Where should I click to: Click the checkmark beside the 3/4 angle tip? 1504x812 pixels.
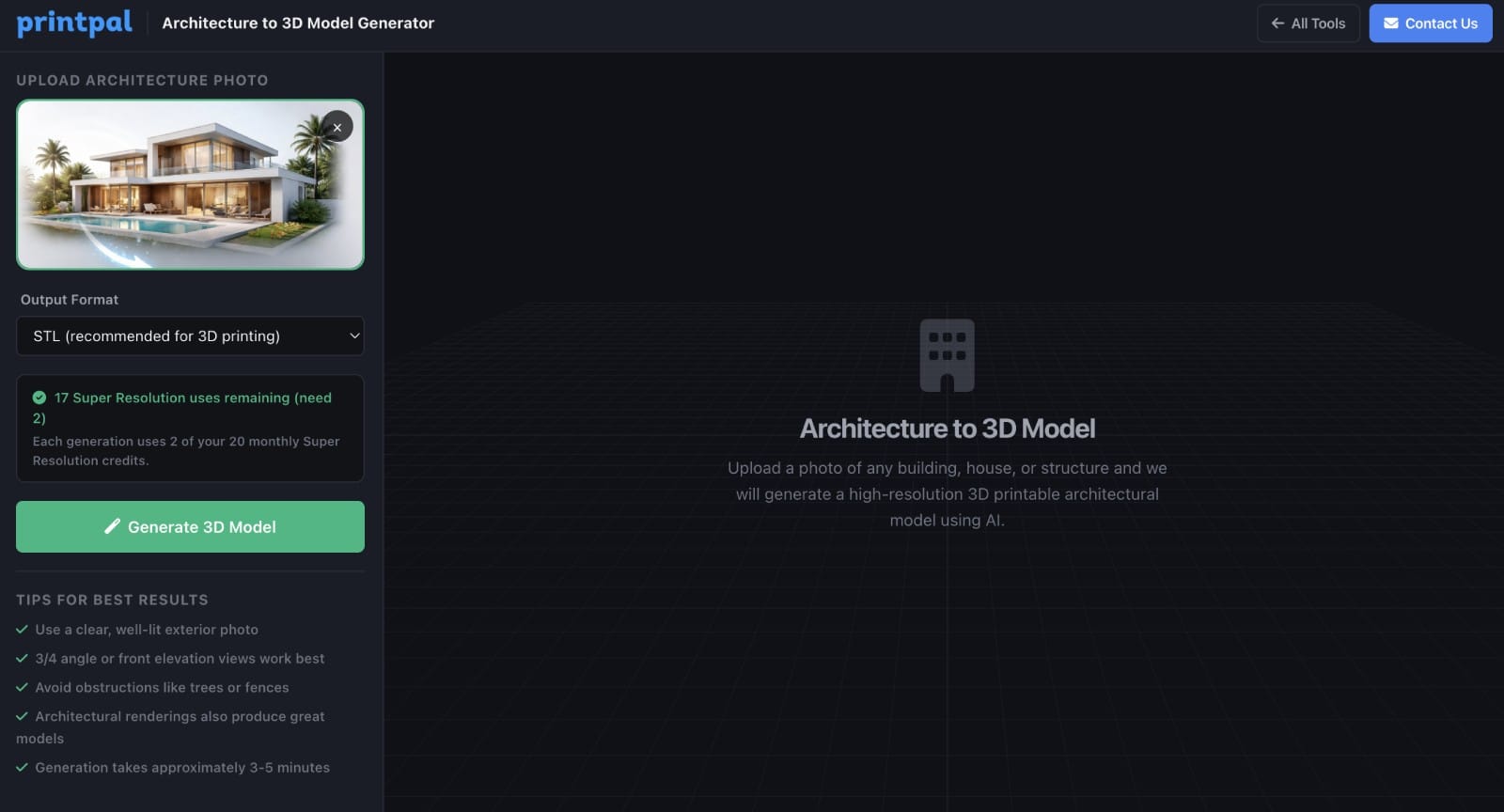23,659
